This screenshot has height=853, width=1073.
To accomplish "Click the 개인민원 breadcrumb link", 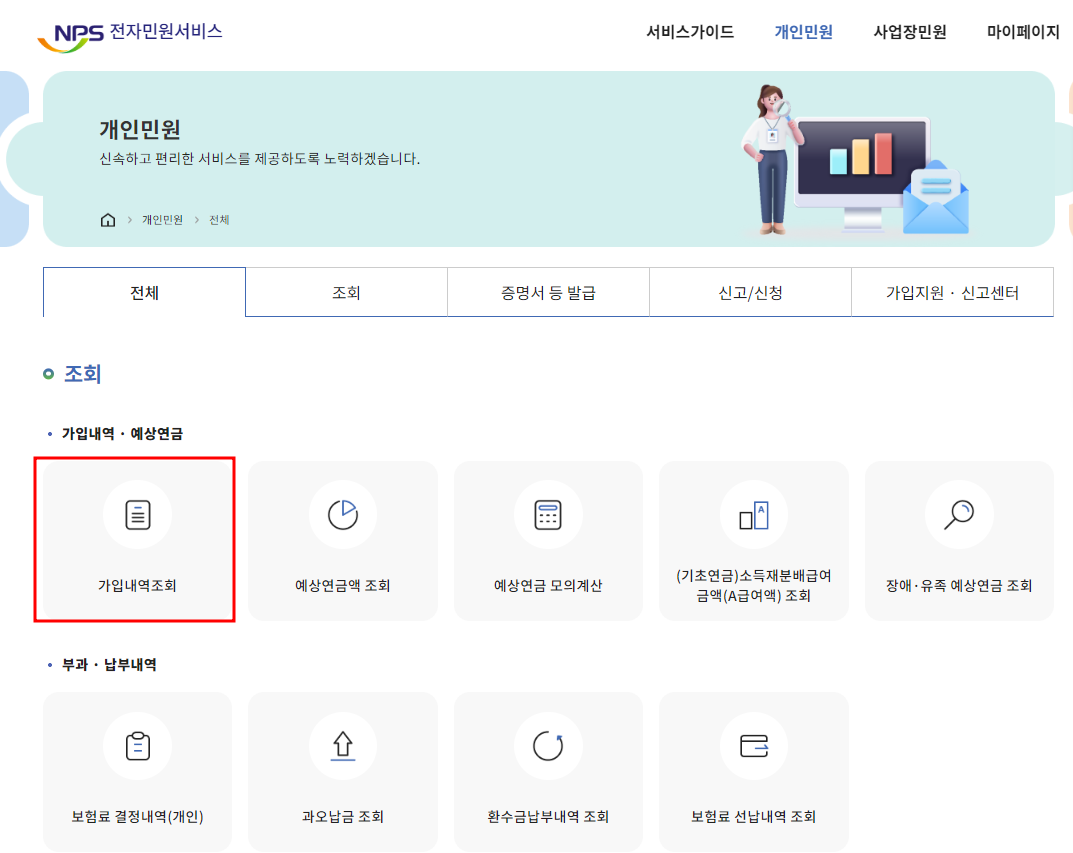I will coord(160,219).
